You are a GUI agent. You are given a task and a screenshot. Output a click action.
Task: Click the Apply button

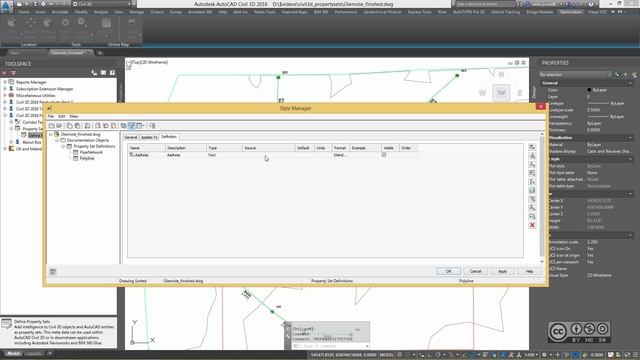(502, 271)
